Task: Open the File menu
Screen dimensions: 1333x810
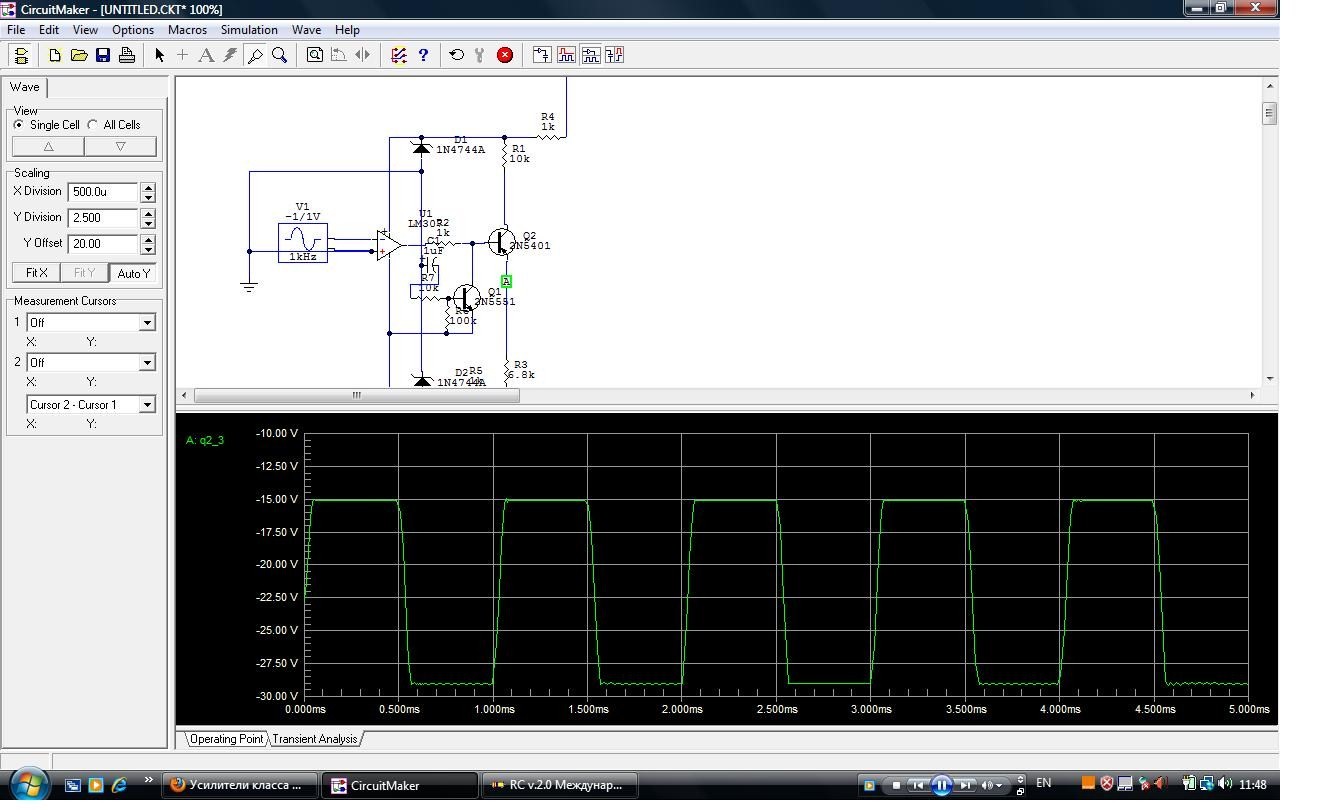Action: [x=16, y=30]
